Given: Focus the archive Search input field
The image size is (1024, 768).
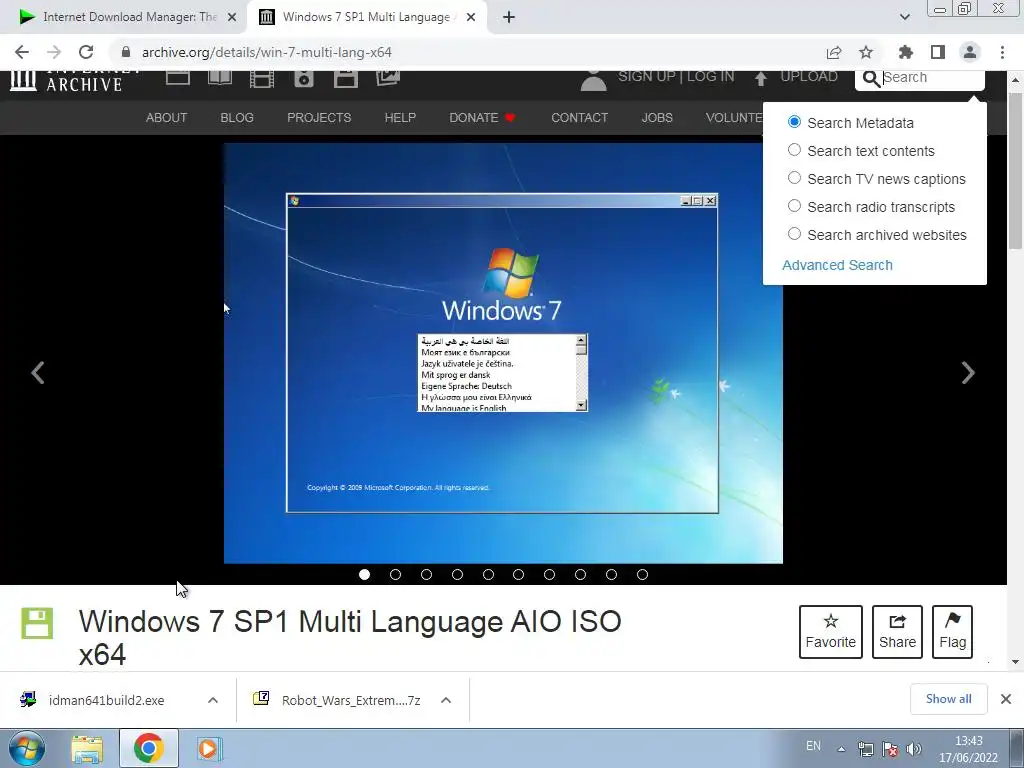Looking at the screenshot, I should [x=931, y=78].
